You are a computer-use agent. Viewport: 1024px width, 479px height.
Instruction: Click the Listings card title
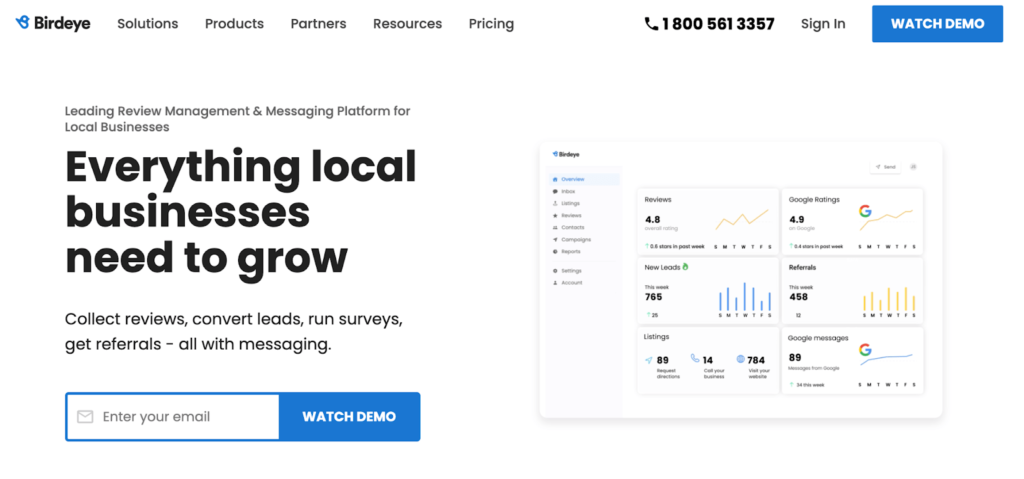point(656,337)
